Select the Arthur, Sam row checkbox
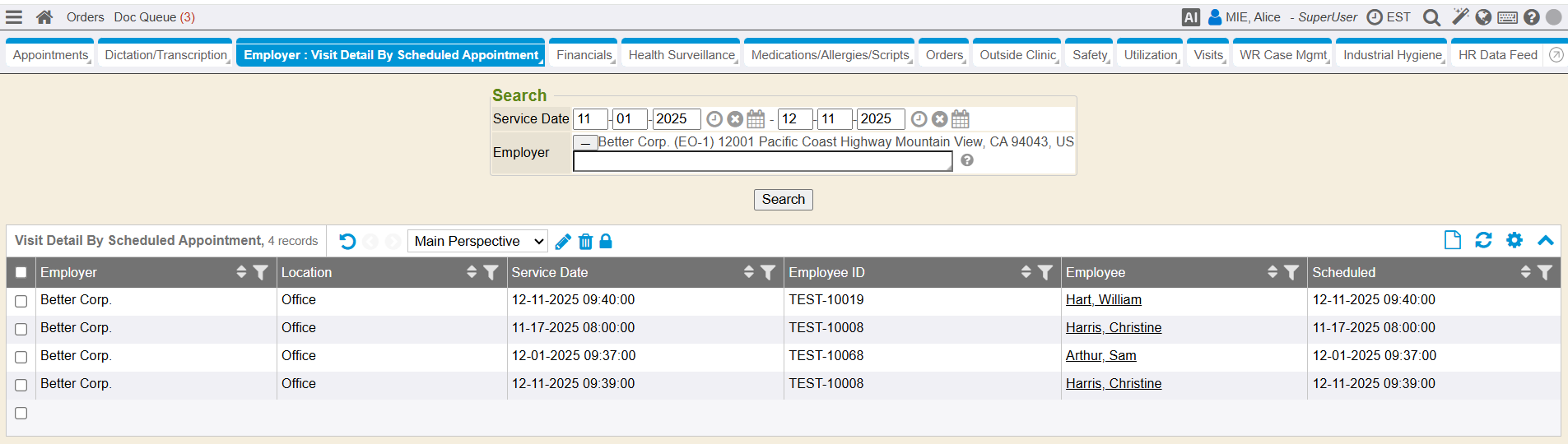The height and width of the screenshot is (444, 1568). 21,357
